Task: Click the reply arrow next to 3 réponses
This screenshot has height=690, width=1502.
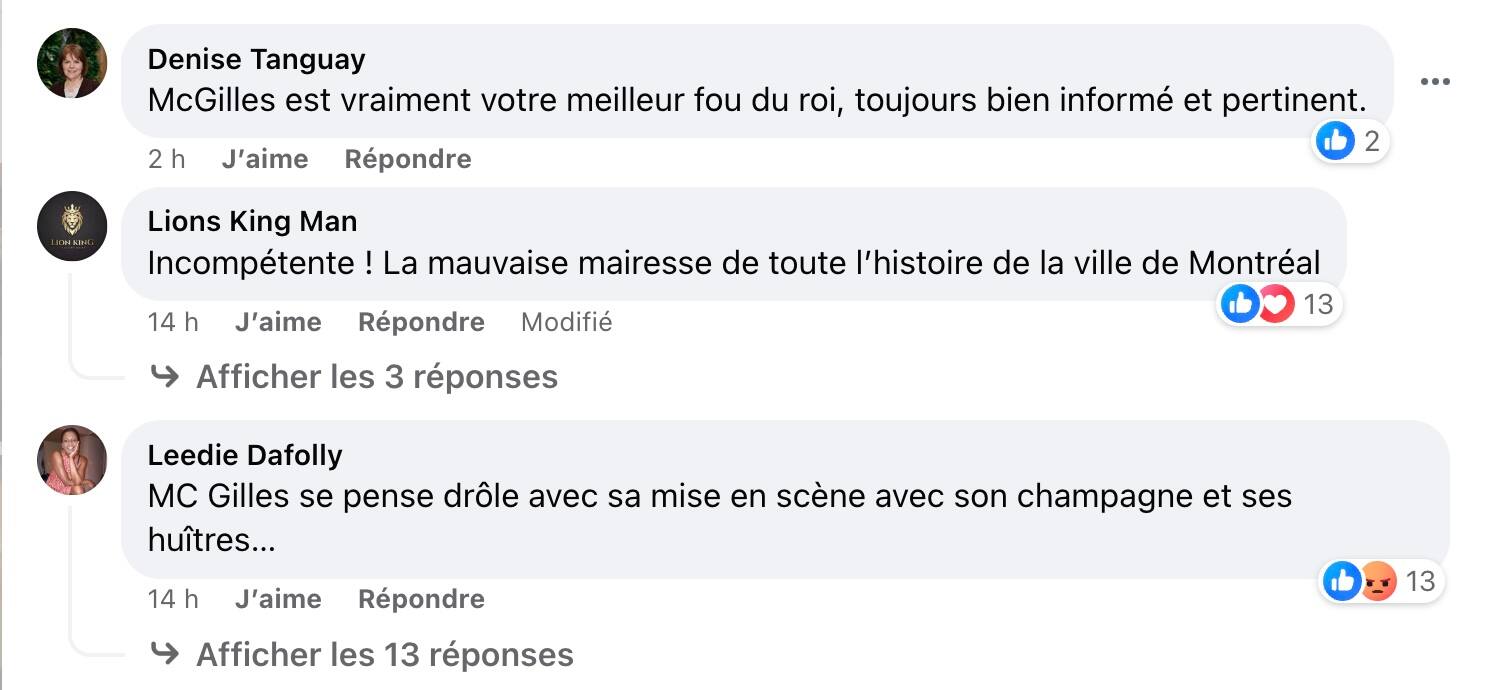Action: [x=165, y=377]
